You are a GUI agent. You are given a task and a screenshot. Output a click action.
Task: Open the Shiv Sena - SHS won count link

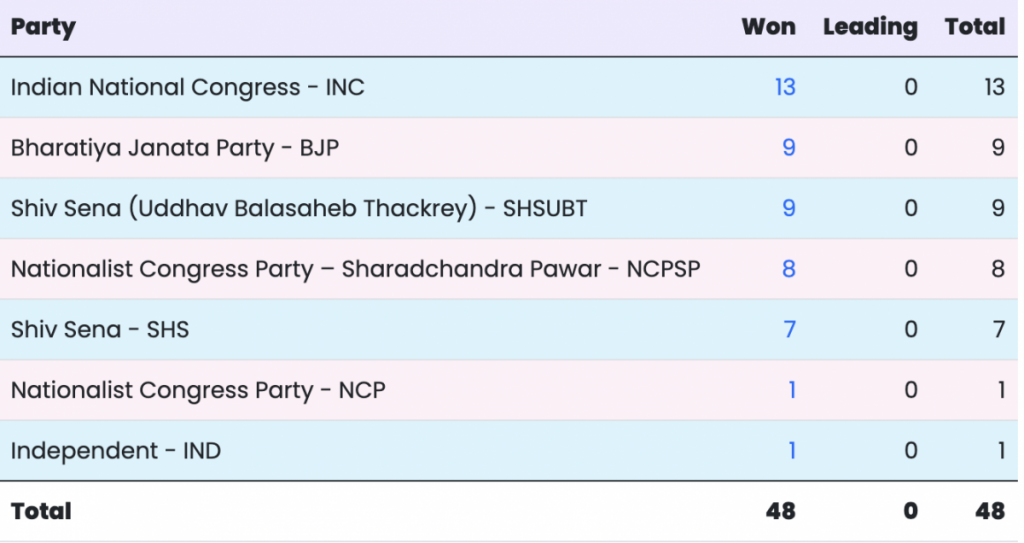(x=789, y=329)
